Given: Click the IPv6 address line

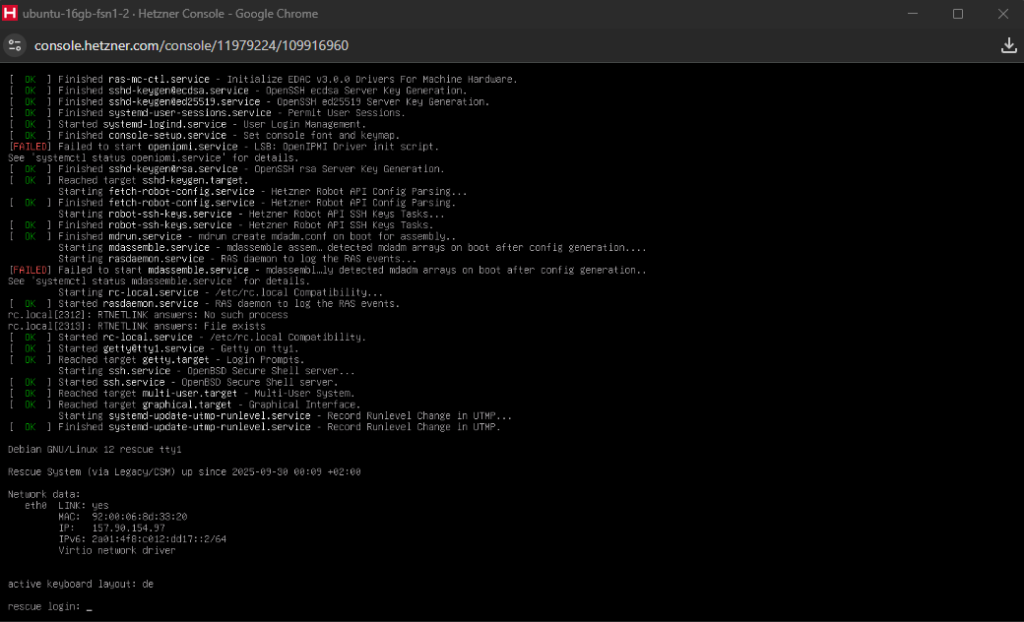Looking at the screenshot, I should [142, 538].
